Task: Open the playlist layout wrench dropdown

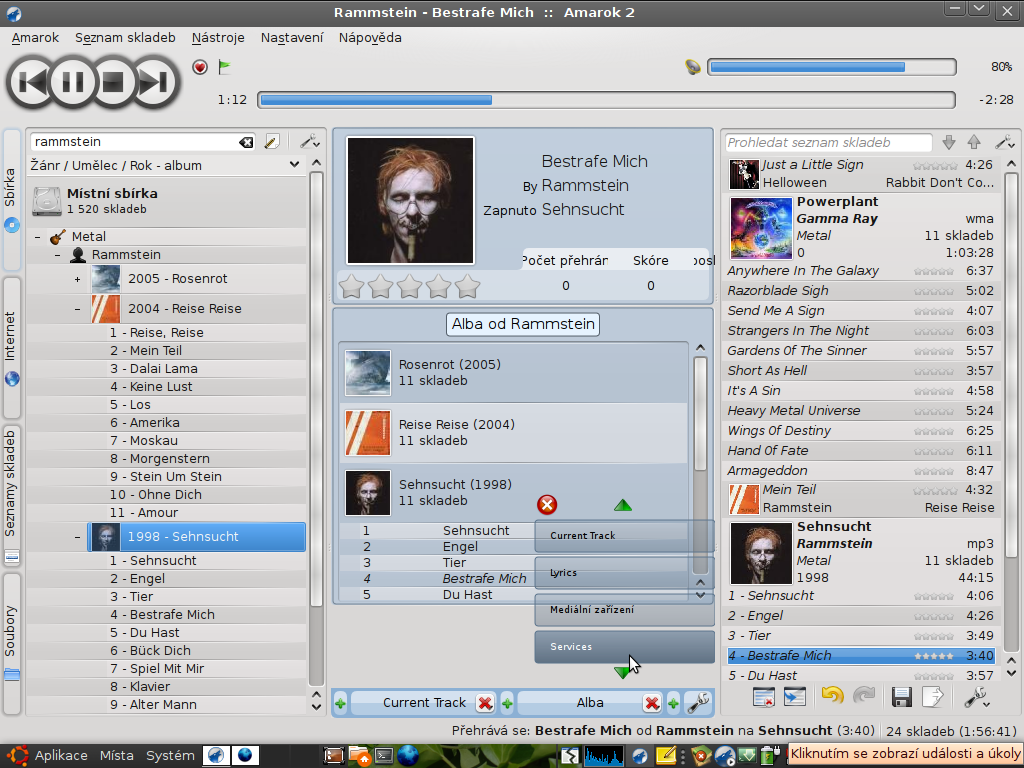Action: (976, 697)
